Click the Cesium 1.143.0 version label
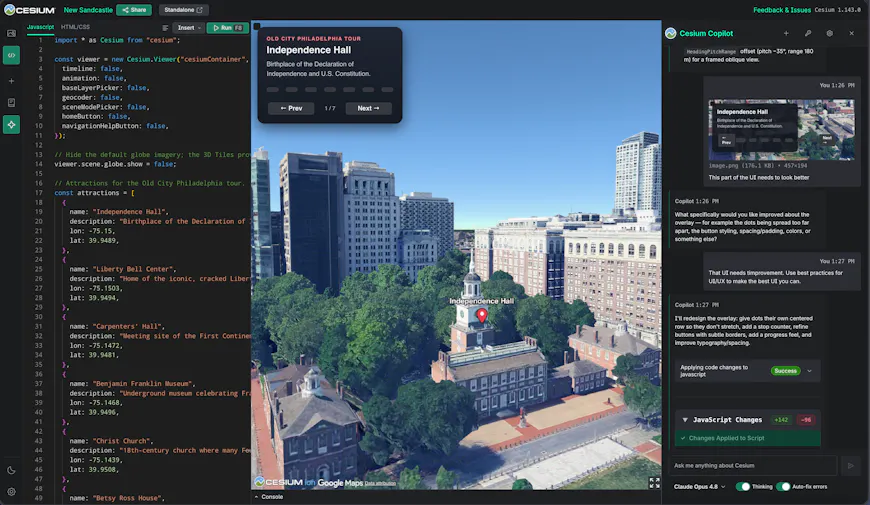This screenshot has height=505, width=870. click(837, 10)
